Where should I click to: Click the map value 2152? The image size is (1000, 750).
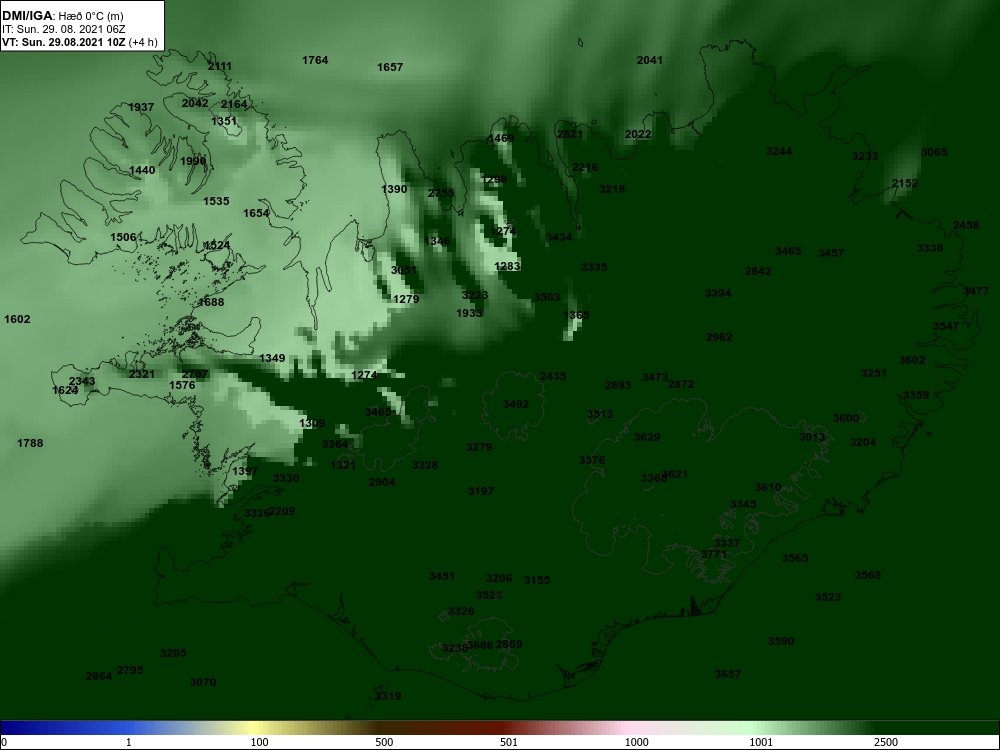click(905, 183)
